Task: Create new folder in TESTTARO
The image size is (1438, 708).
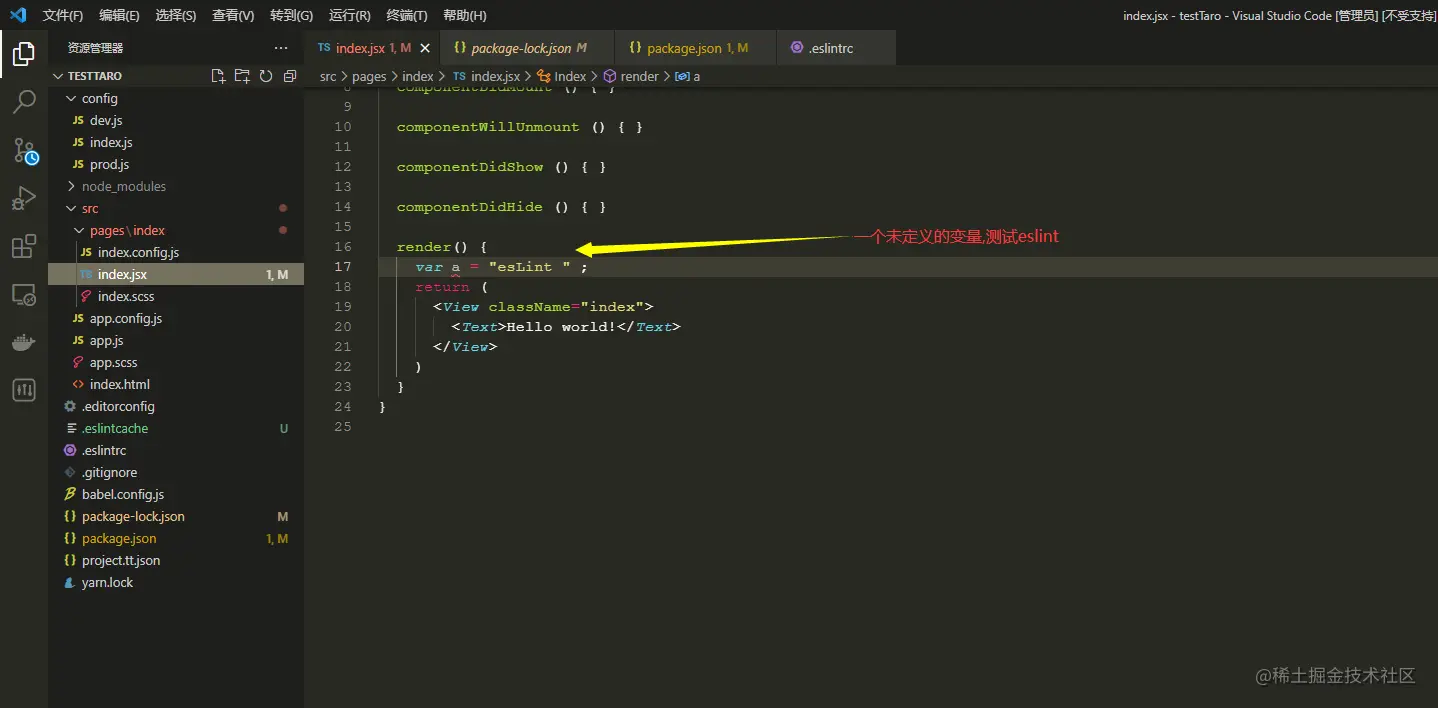Action: pos(242,76)
